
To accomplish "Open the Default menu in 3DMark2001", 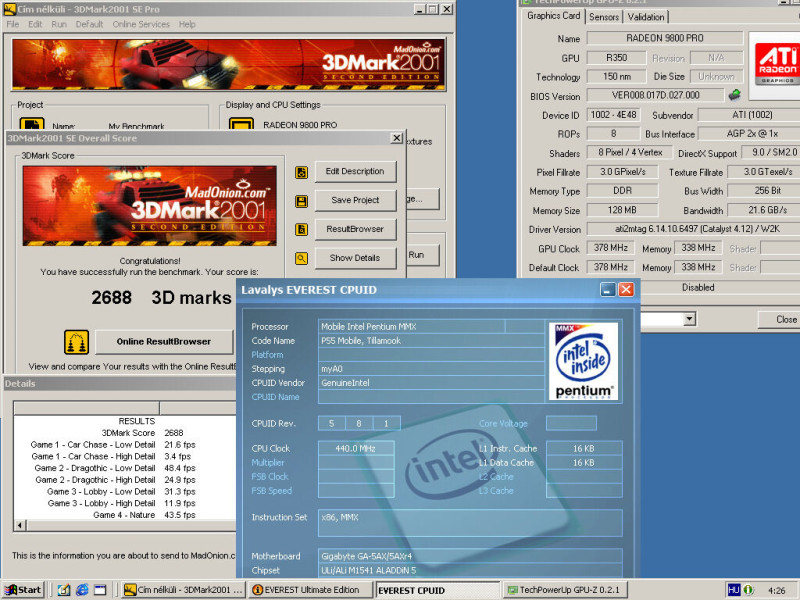I will click(x=89, y=24).
